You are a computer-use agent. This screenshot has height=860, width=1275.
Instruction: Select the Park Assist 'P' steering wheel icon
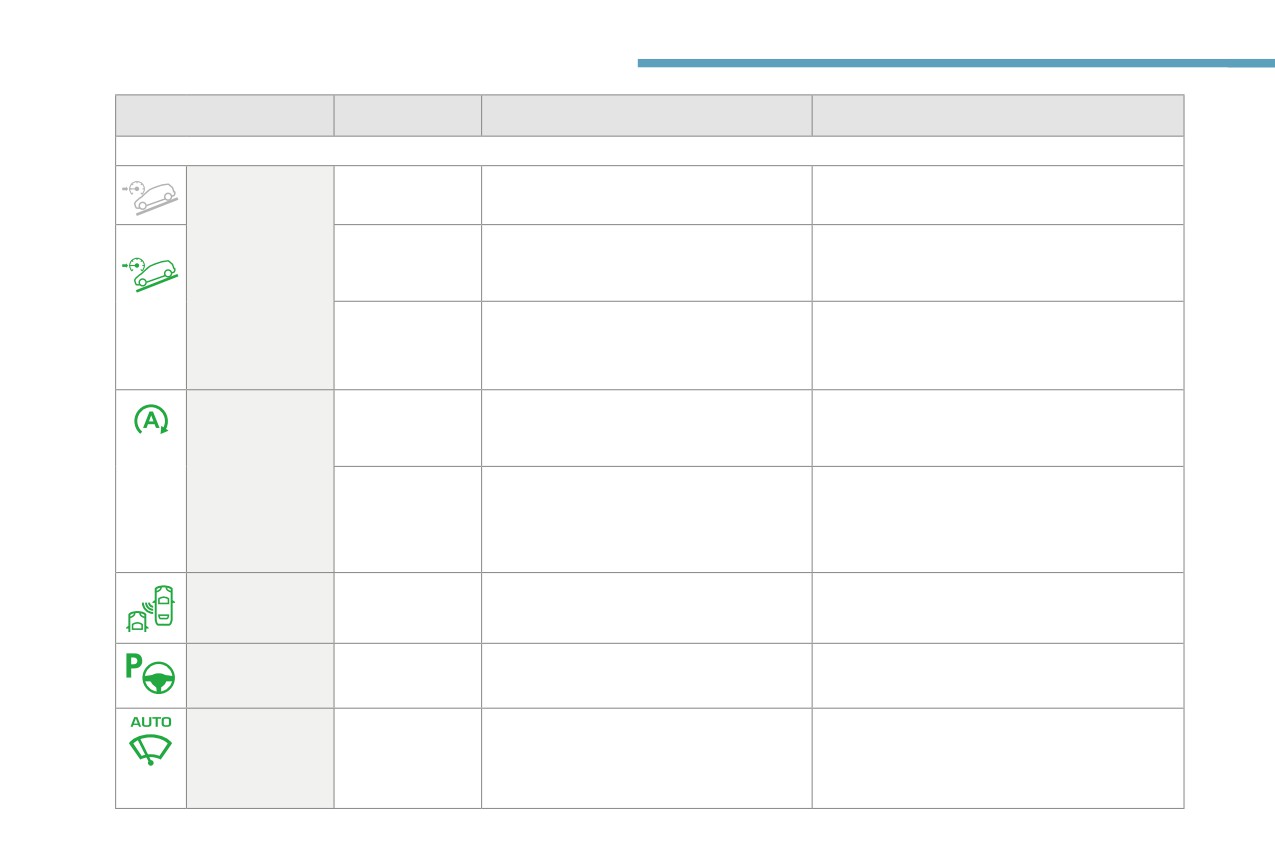pyautogui.click(x=151, y=674)
